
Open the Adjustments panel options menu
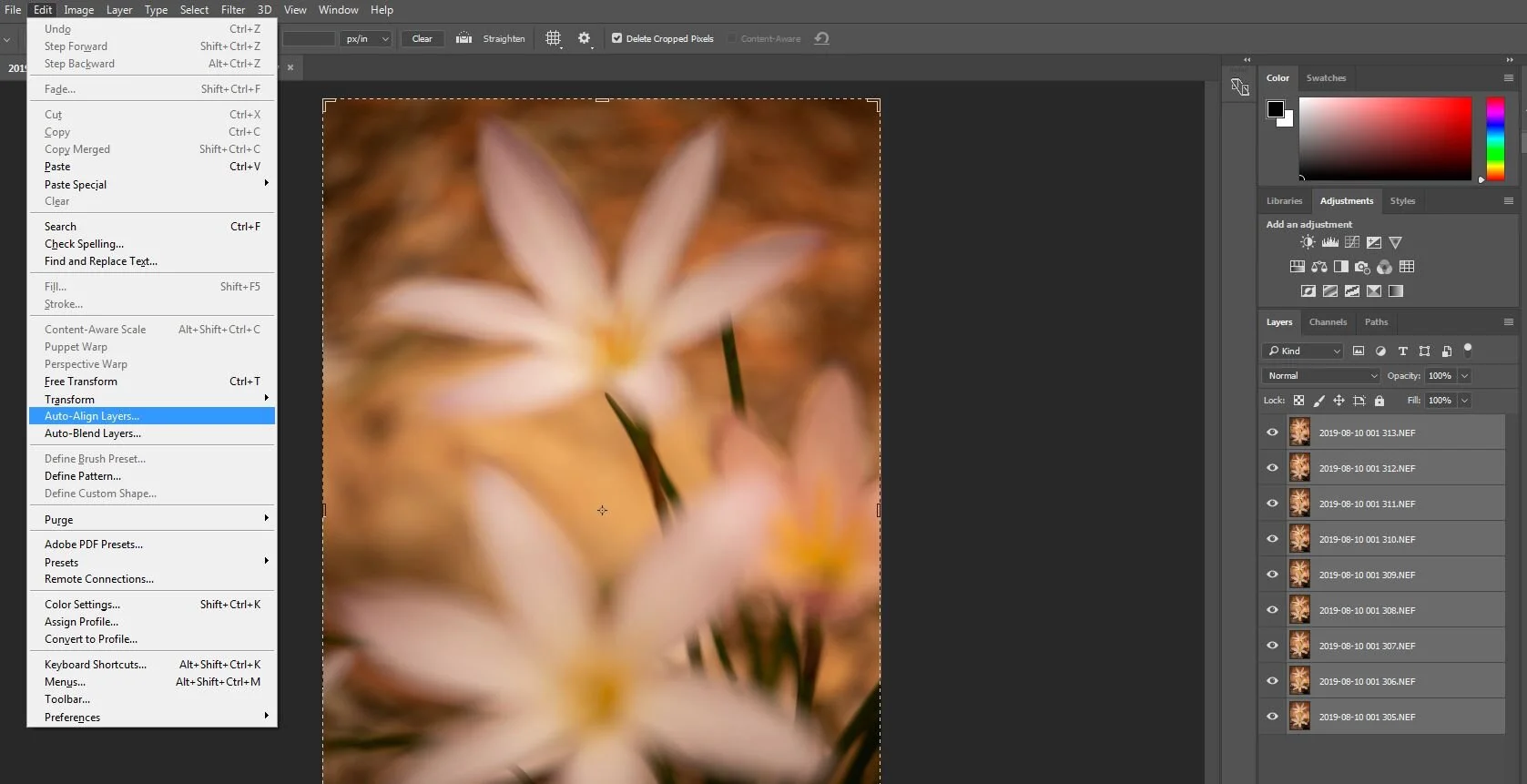(x=1508, y=201)
